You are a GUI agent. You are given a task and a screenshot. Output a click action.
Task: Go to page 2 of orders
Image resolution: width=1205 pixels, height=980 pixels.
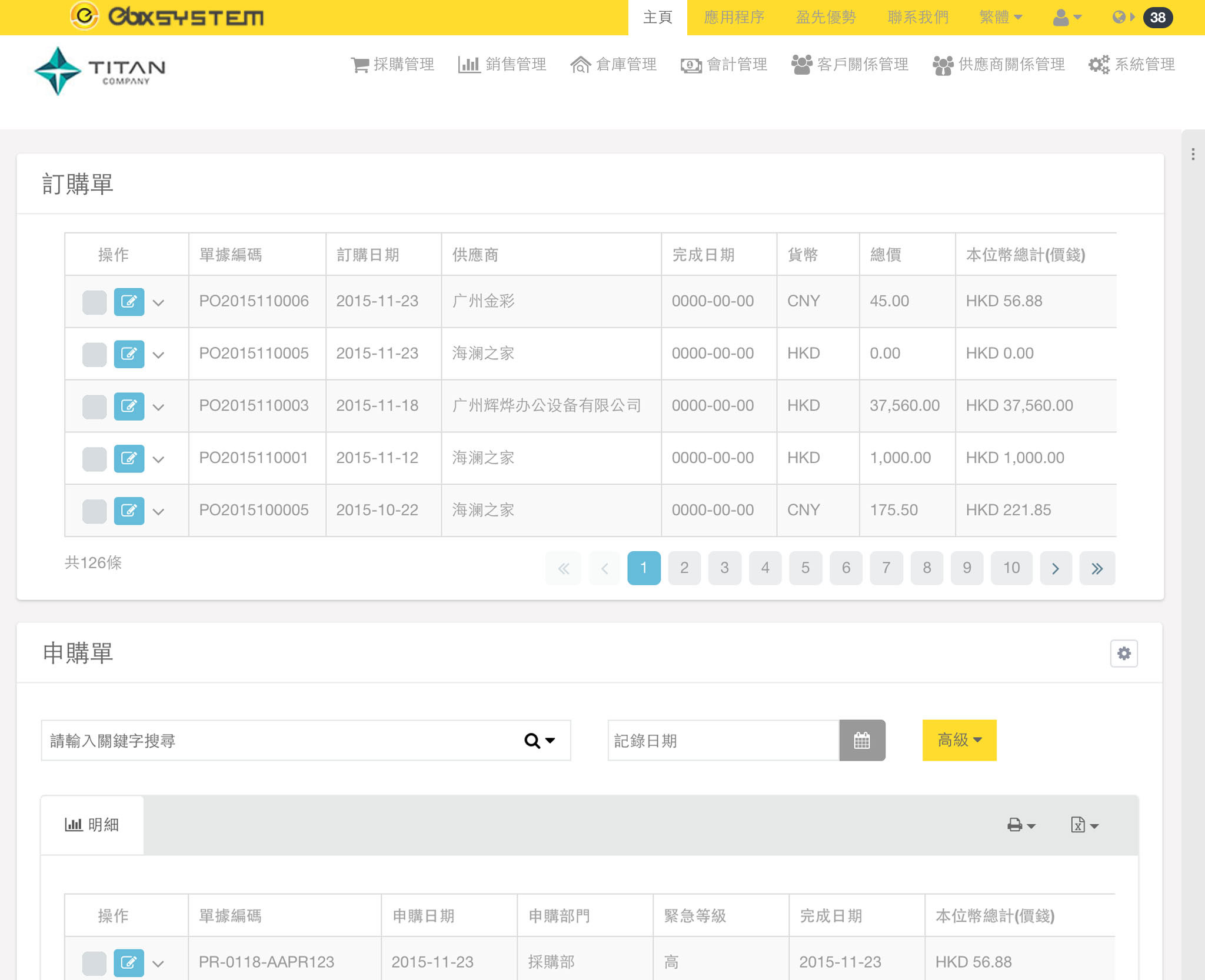point(684,568)
